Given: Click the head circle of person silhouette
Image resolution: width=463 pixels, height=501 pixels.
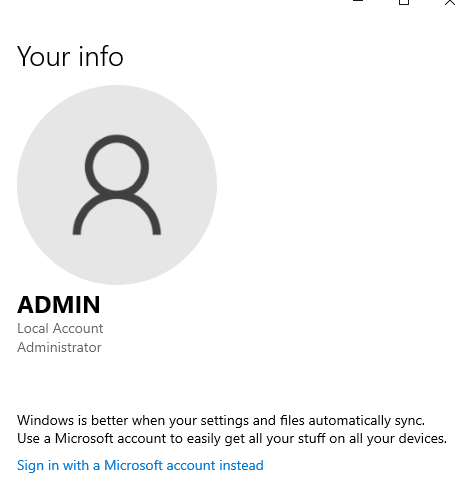Looking at the screenshot, I should [x=117, y=165].
